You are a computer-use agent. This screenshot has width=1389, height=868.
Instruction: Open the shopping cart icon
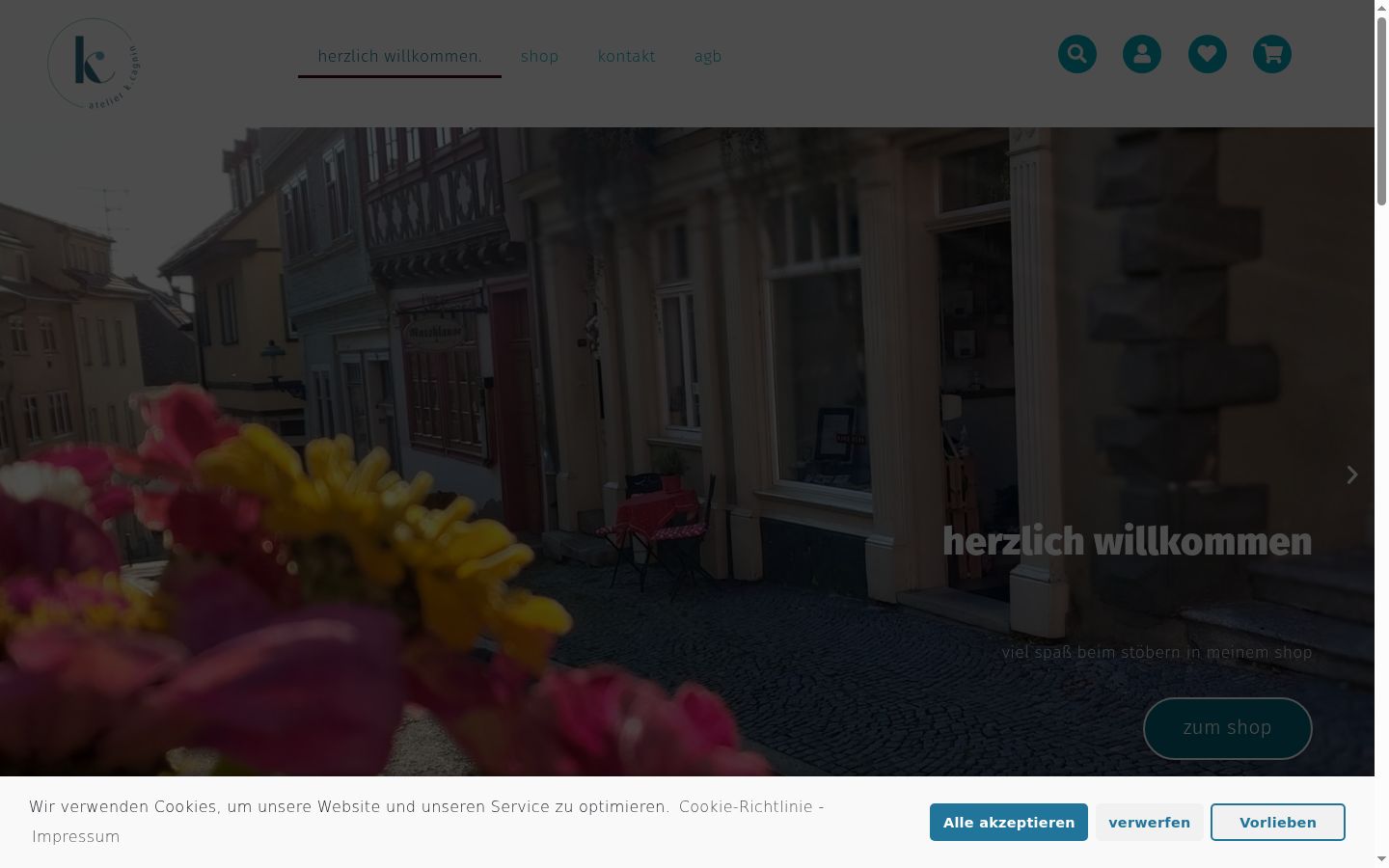click(1272, 54)
